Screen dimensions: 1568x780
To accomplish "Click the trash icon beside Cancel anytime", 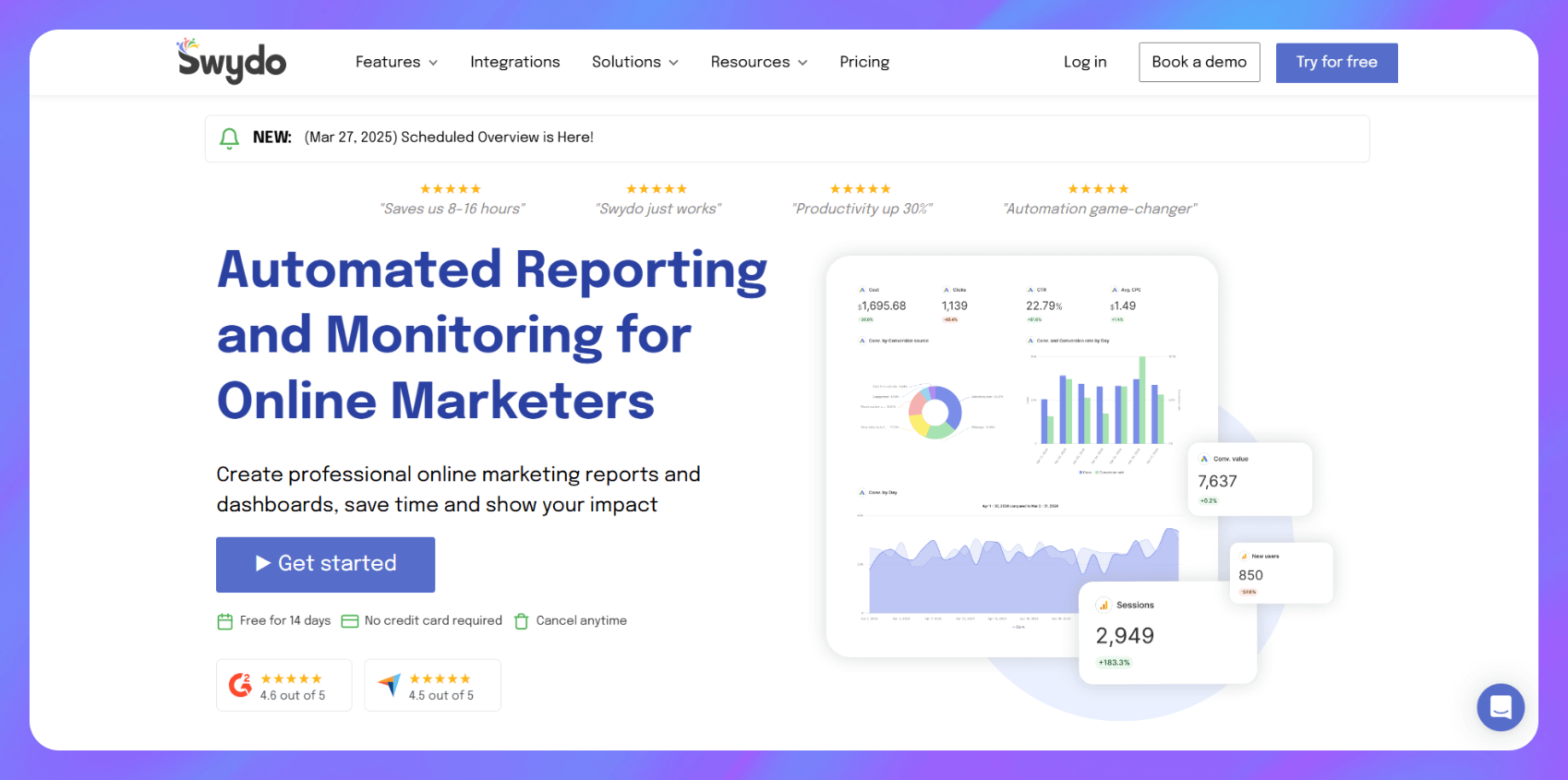I will [x=521, y=621].
